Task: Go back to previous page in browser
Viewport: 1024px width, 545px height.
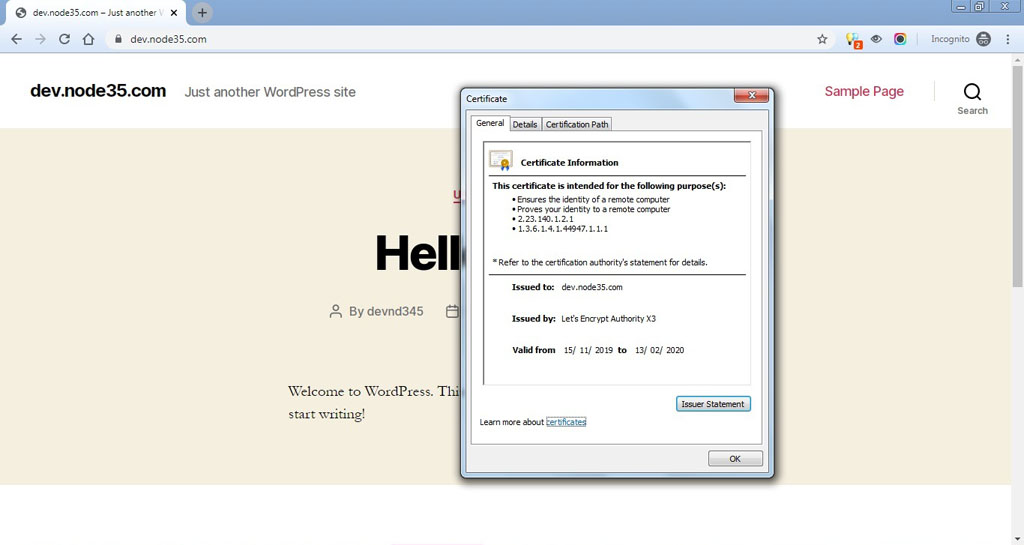Action: point(16,39)
